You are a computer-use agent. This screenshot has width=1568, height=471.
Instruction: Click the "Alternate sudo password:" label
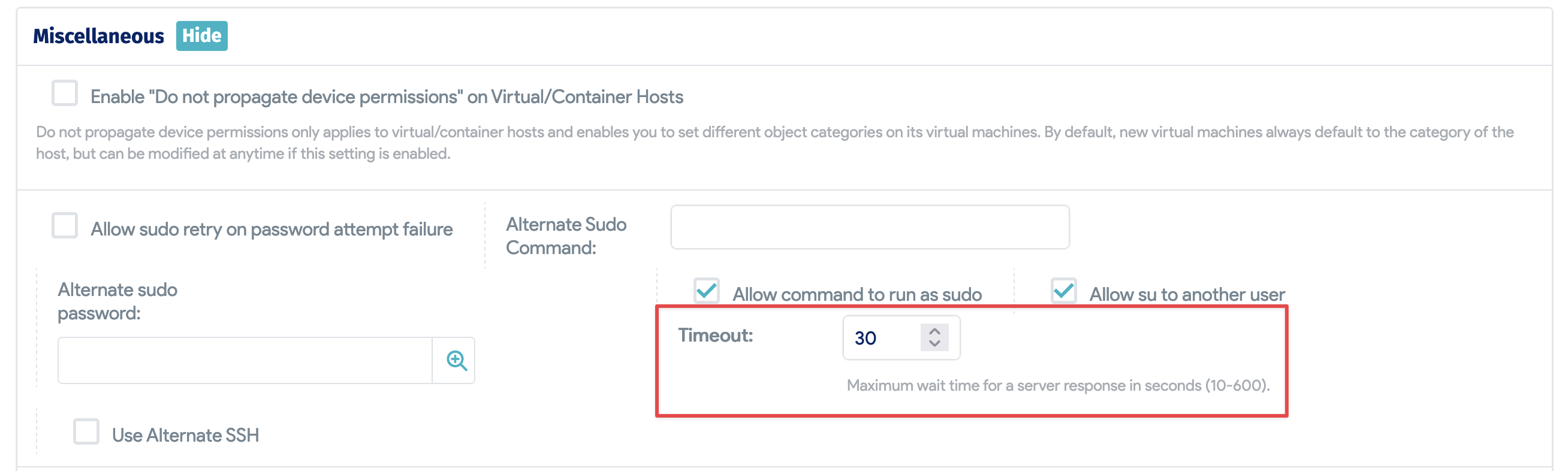tap(117, 301)
